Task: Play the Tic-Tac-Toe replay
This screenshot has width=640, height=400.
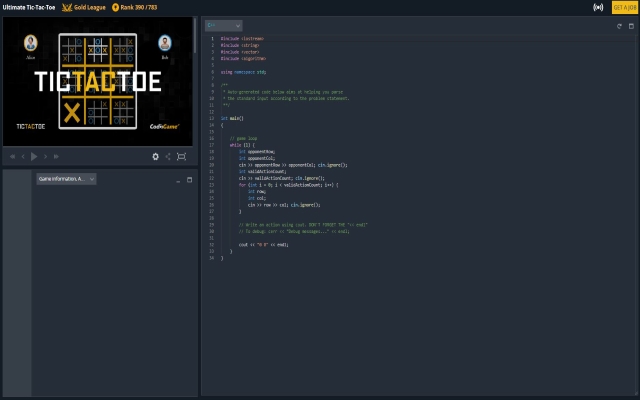Action: coord(34,156)
